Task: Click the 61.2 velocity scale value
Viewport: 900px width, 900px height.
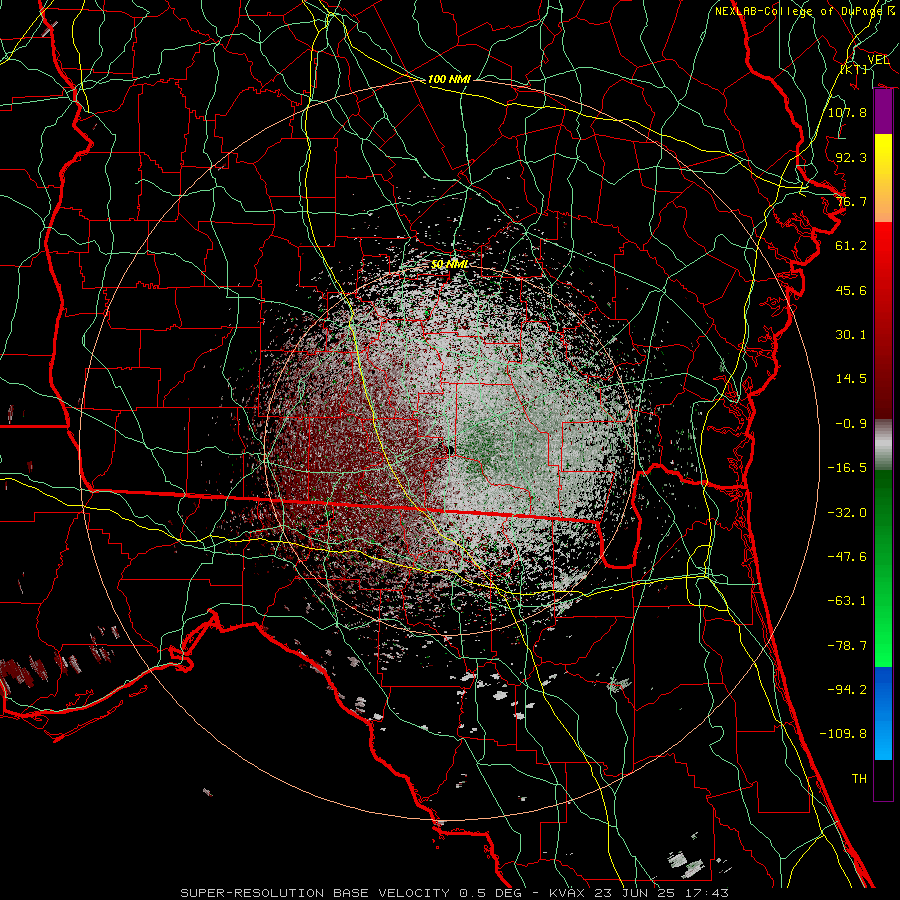Action: [851, 246]
